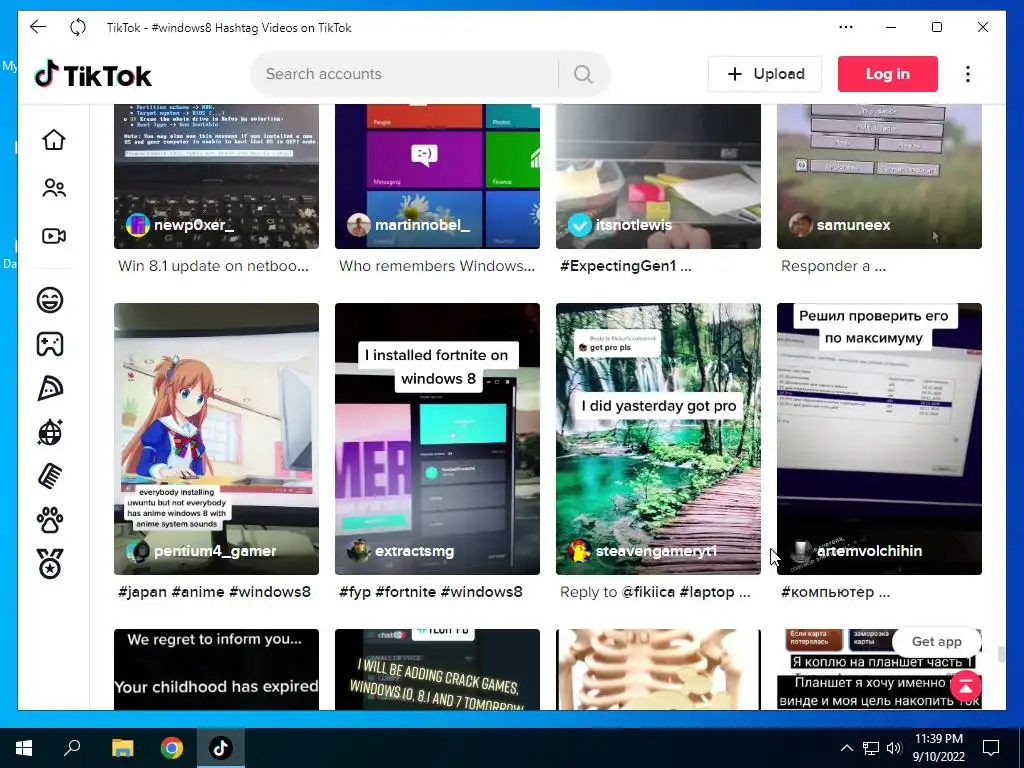This screenshot has height=768, width=1024.
Task: Select the Gaming controller category icon
Action: 50,344
